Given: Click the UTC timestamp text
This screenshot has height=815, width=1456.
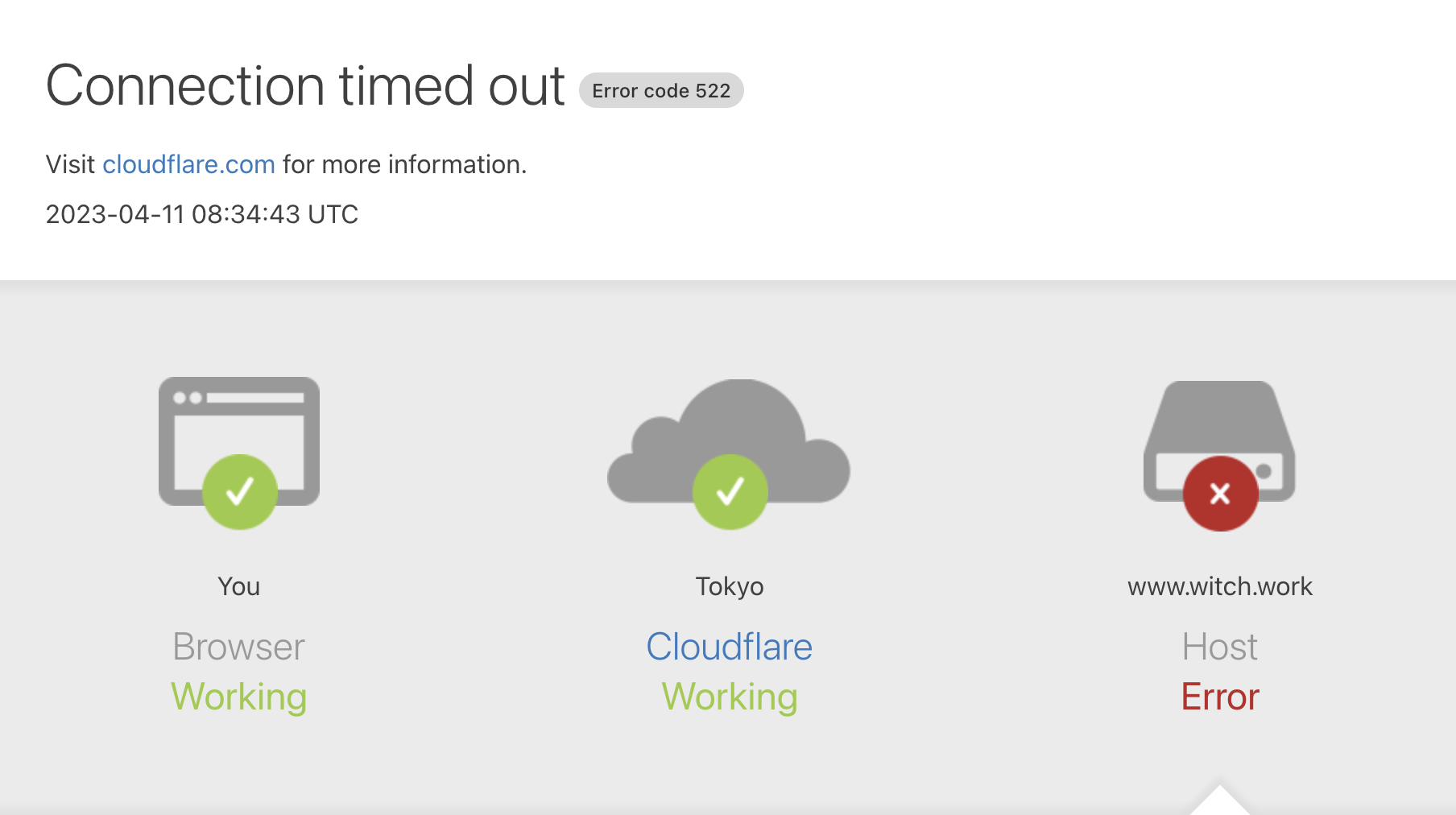Looking at the screenshot, I should pyautogui.click(x=202, y=214).
